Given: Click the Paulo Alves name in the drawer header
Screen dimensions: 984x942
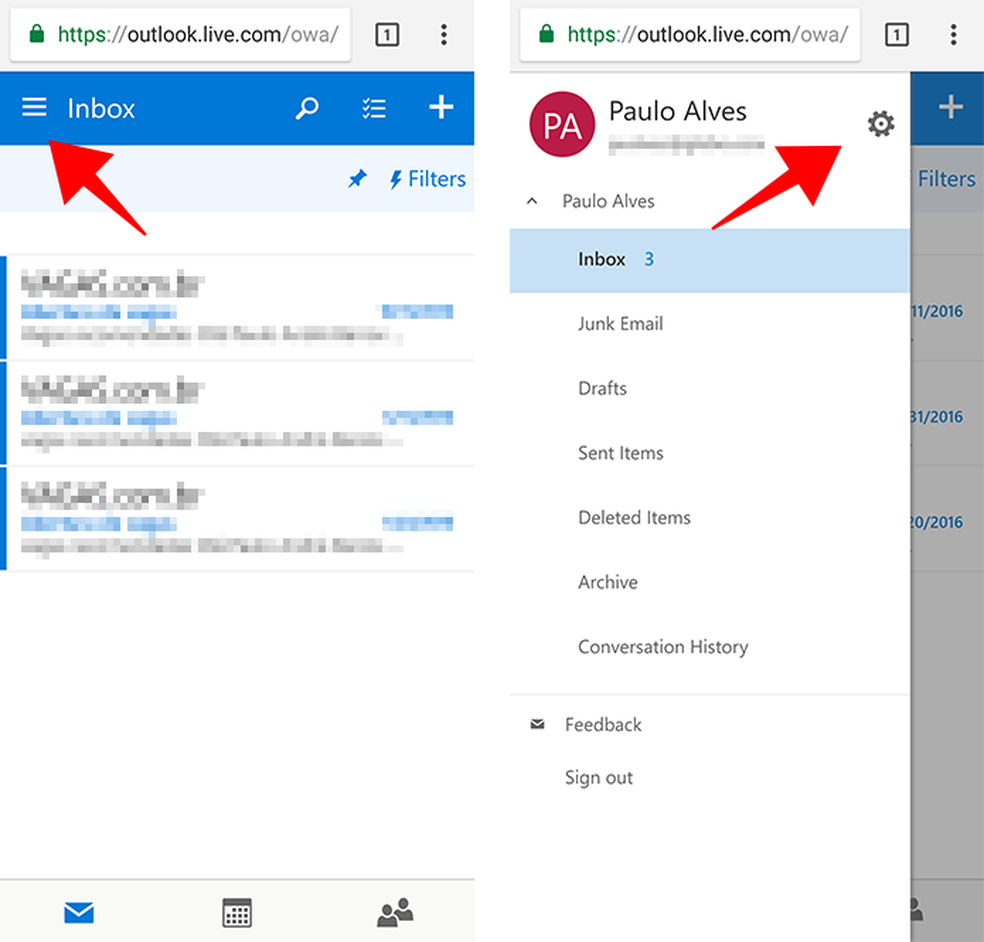Looking at the screenshot, I should tap(678, 112).
